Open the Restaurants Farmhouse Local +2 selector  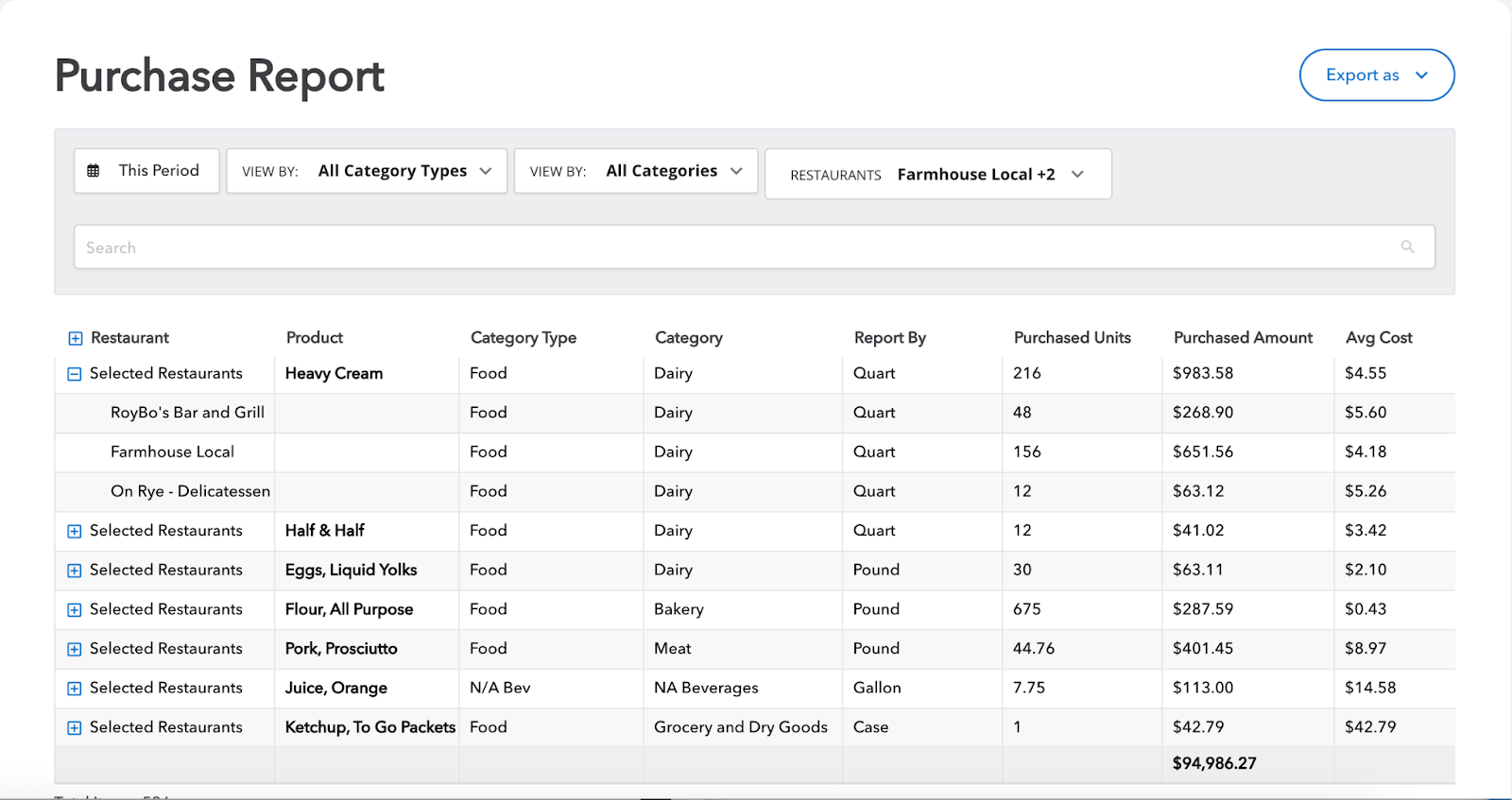(x=937, y=174)
